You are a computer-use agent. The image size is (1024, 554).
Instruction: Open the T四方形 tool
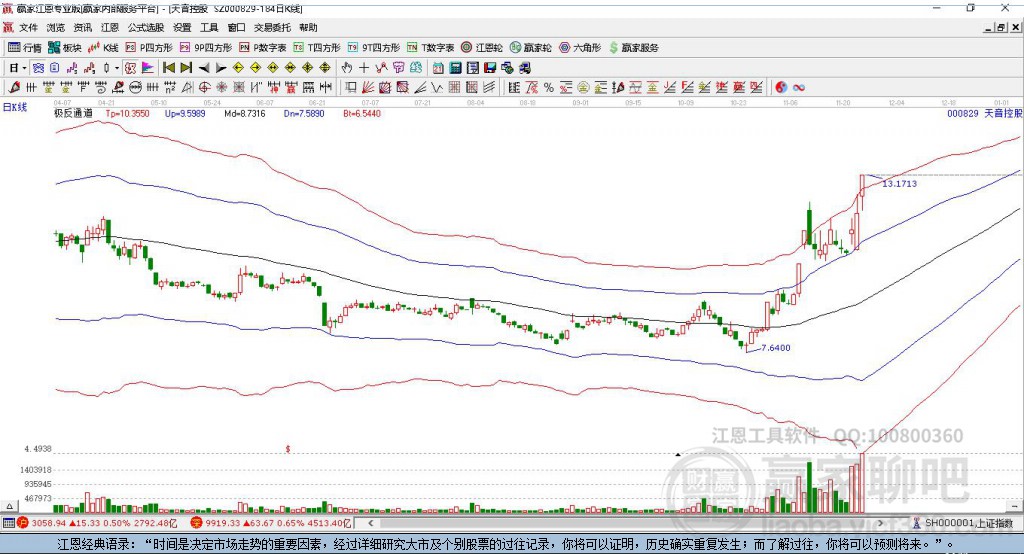[317, 48]
